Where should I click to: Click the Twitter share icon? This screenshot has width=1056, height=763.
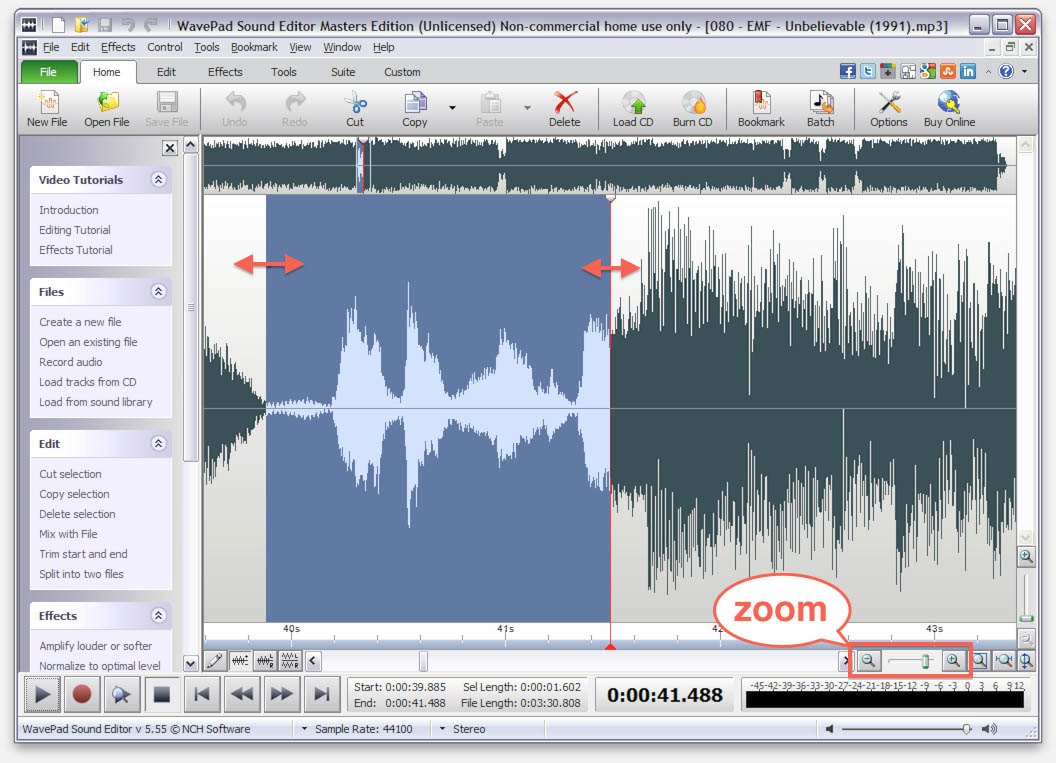(x=867, y=71)
